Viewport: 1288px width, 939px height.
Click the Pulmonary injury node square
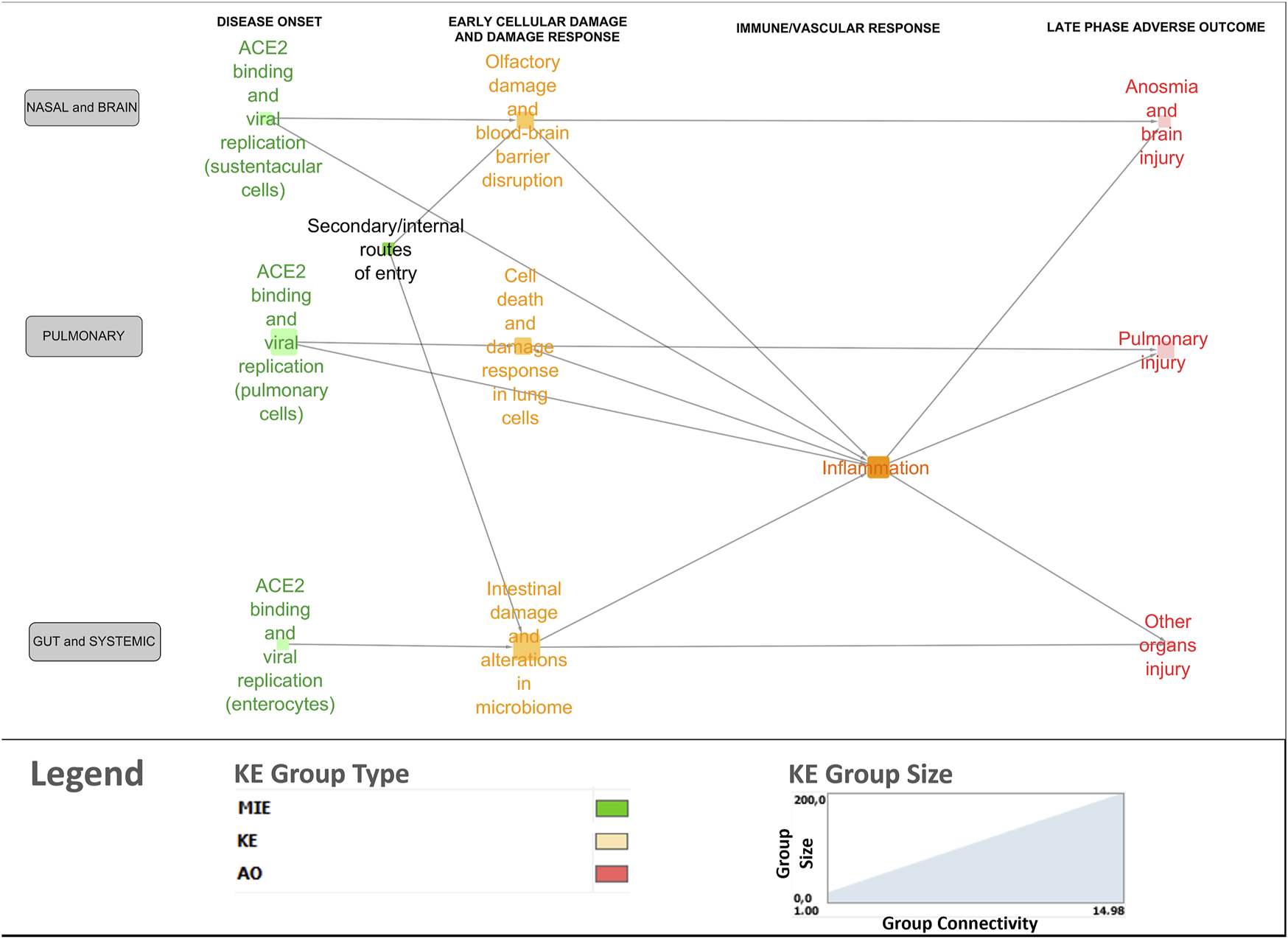point(1166,350)
